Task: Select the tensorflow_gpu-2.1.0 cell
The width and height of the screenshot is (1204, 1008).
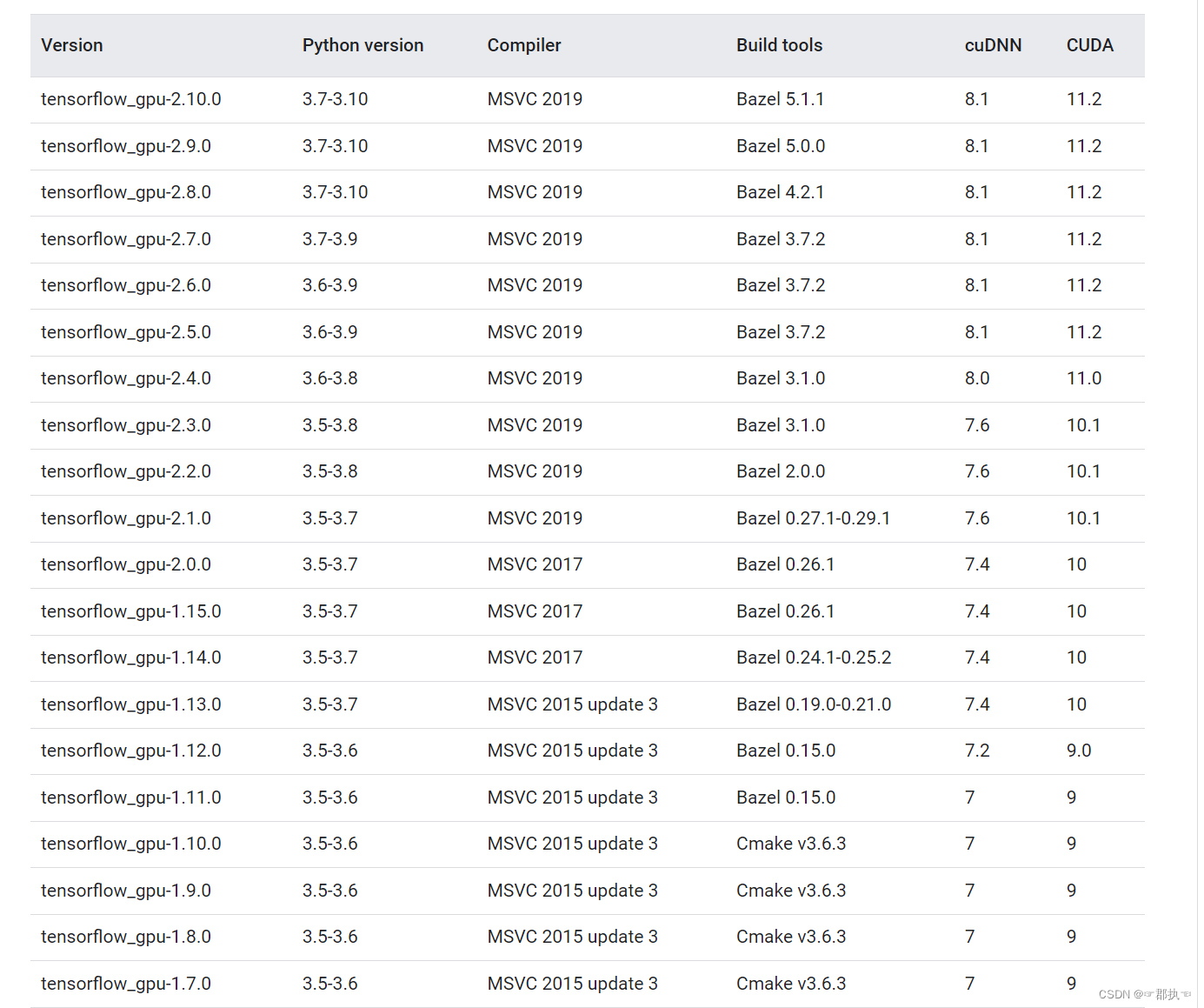Action: click(126, 518)
